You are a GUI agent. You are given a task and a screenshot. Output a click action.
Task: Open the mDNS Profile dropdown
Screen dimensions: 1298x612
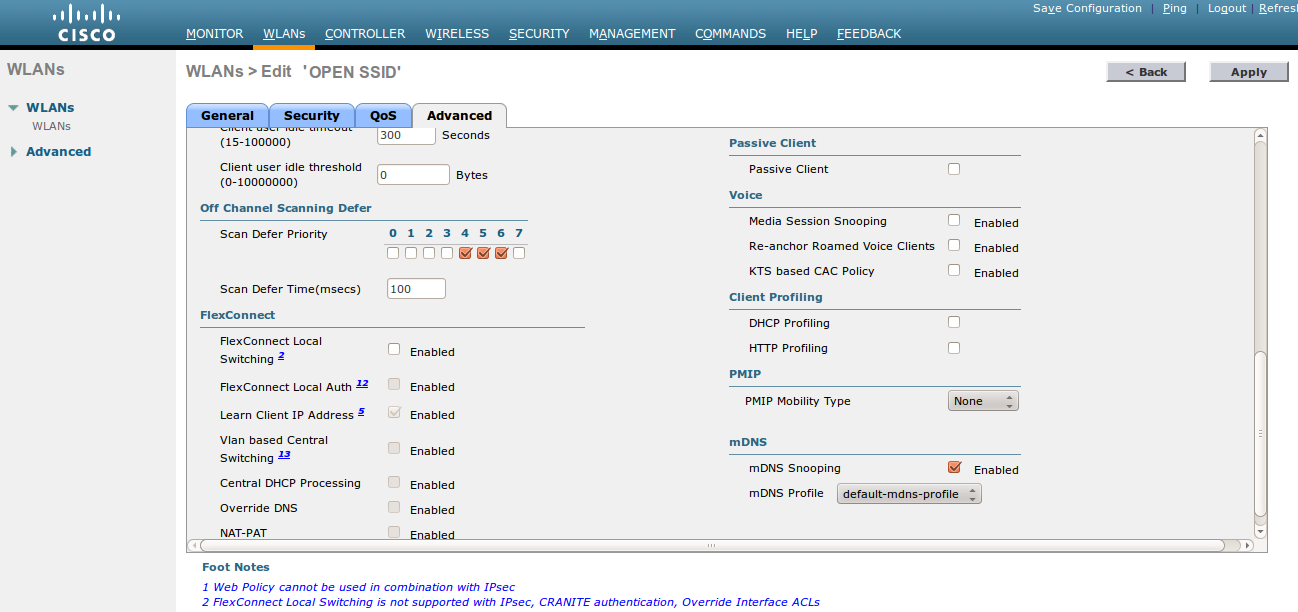908,494
